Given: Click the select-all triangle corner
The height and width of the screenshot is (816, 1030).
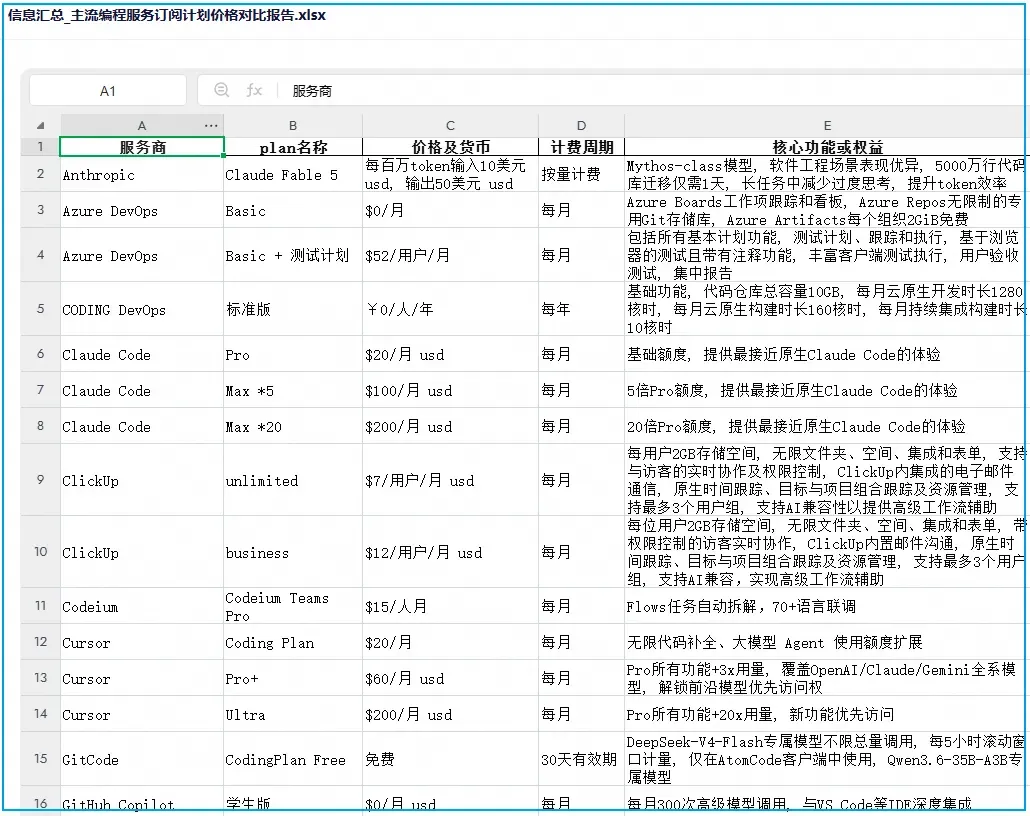Looking at the screenshot, I should coord(41,125).
